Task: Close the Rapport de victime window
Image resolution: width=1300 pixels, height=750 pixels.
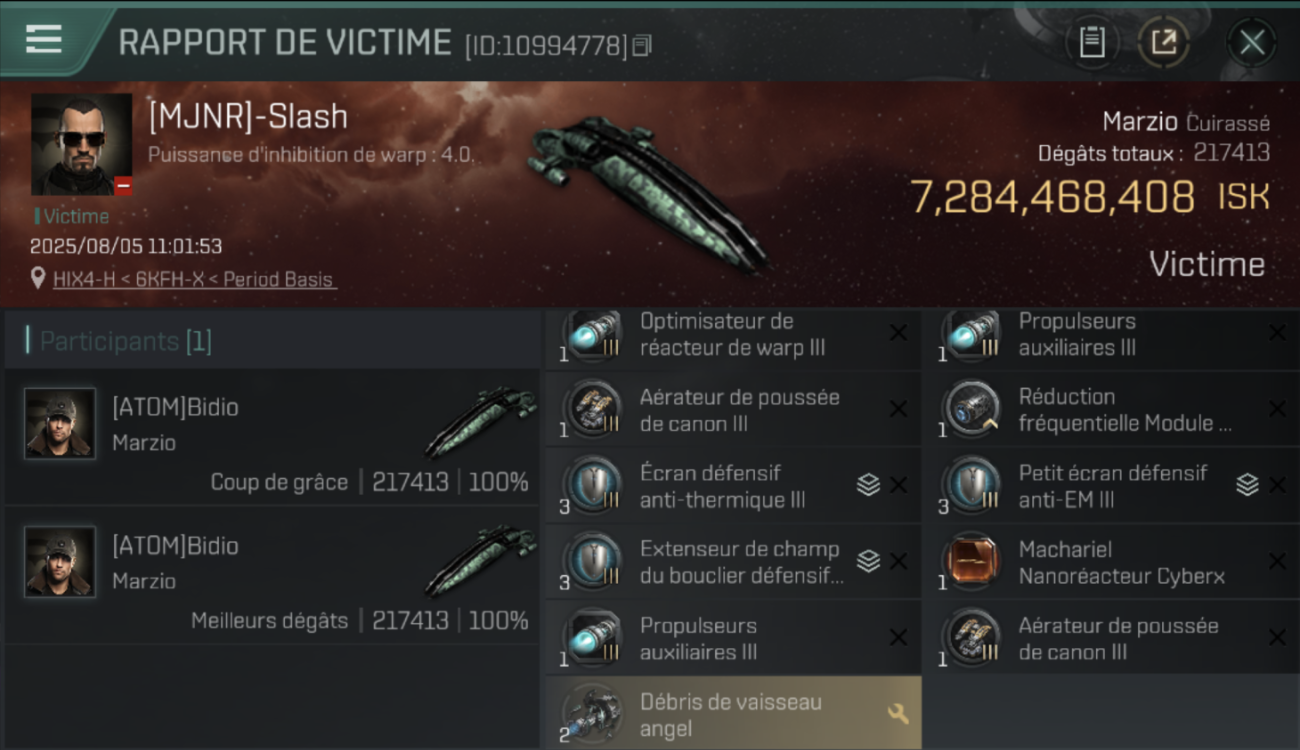Action: 1252,42
